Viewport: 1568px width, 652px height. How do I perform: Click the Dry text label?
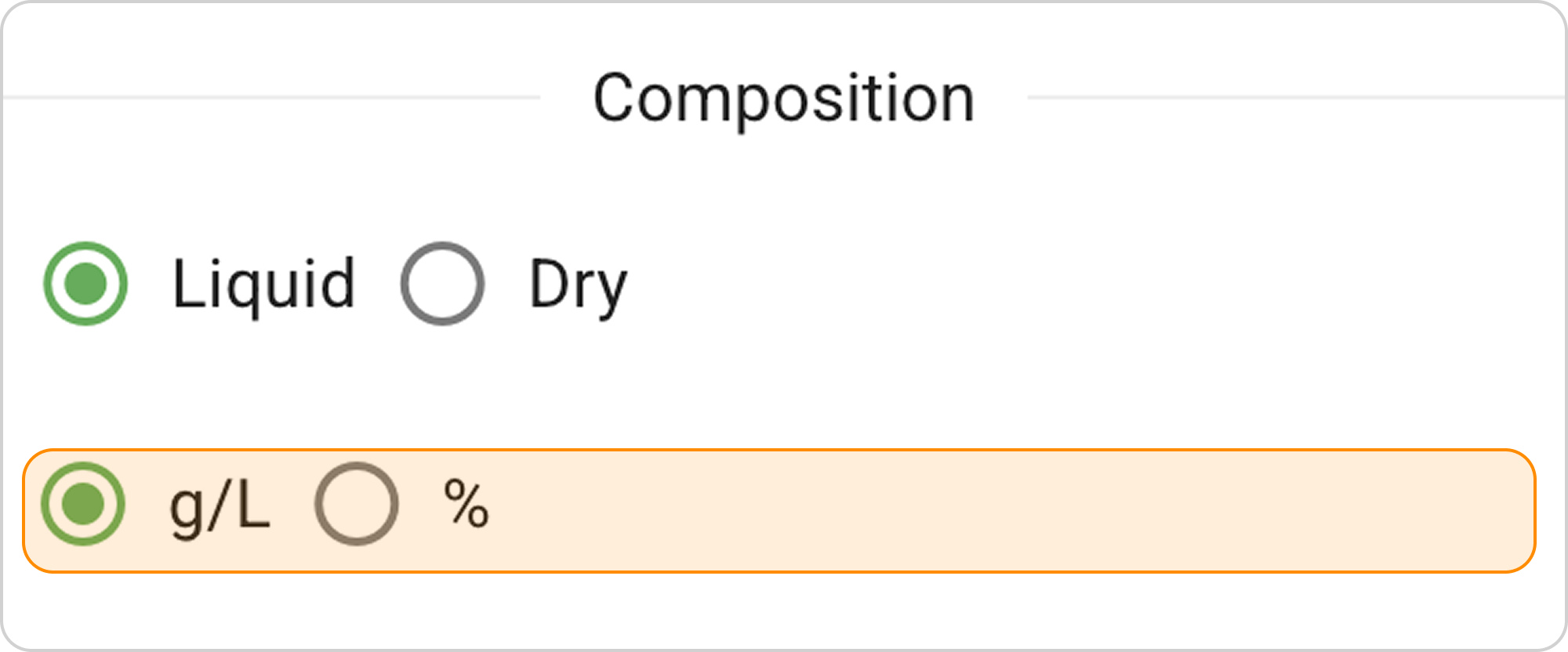pos(578,284)
